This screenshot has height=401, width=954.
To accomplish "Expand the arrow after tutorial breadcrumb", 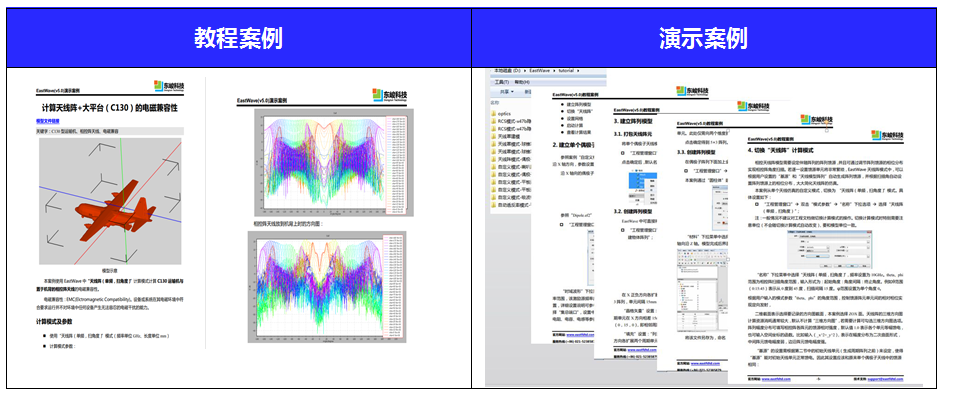I will point(579,71).
